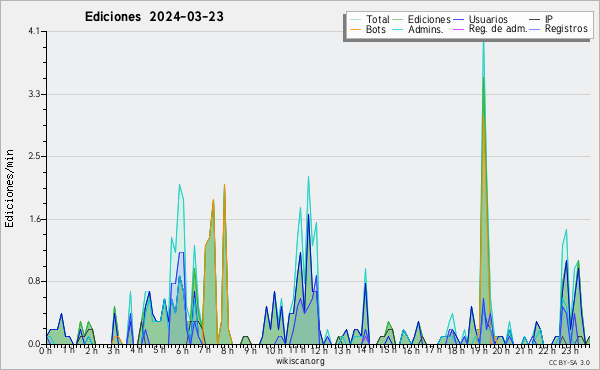Click the '14 h' x-axis label
600x370 pixels.
pyautogui.click(x=365, y=350)
